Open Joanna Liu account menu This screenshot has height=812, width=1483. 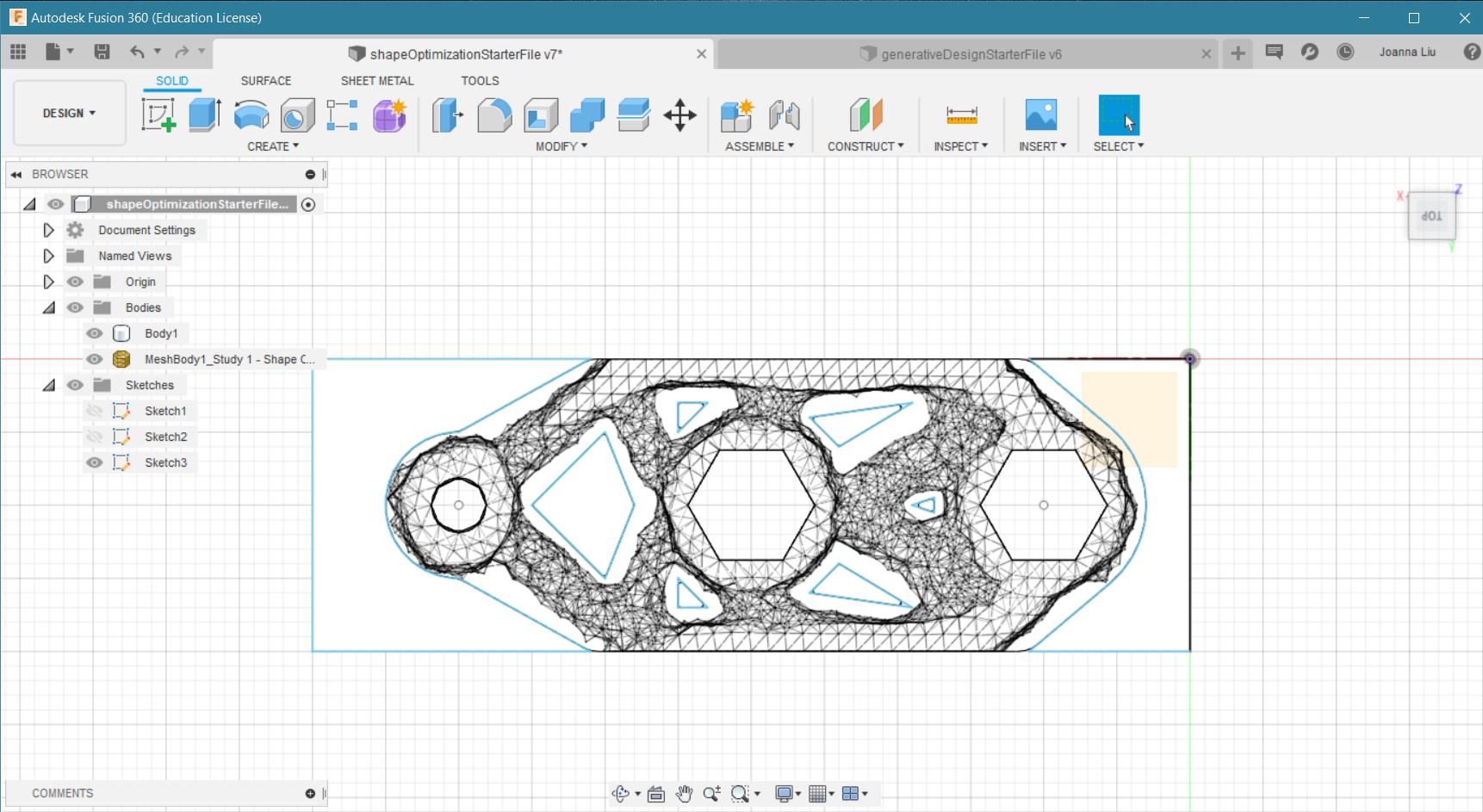pyautogui.click(x=1407, y=52)
